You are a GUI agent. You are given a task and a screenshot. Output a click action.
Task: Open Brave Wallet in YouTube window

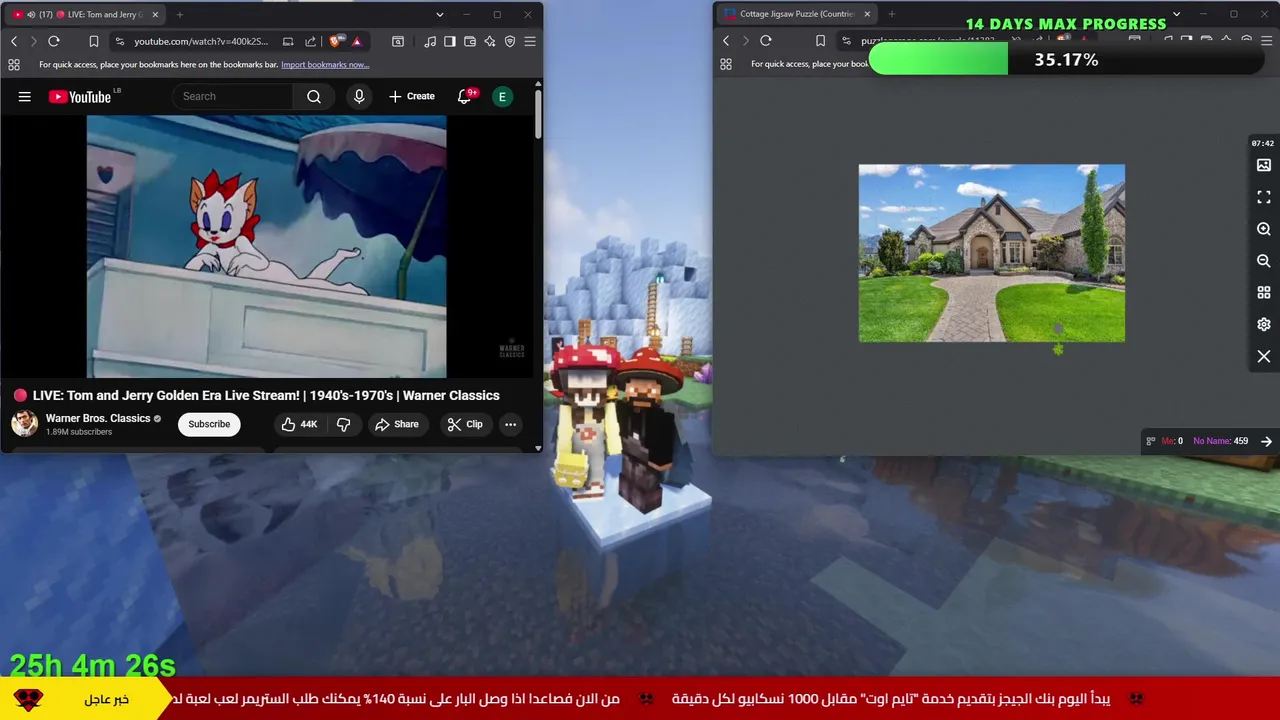[470, 41]
